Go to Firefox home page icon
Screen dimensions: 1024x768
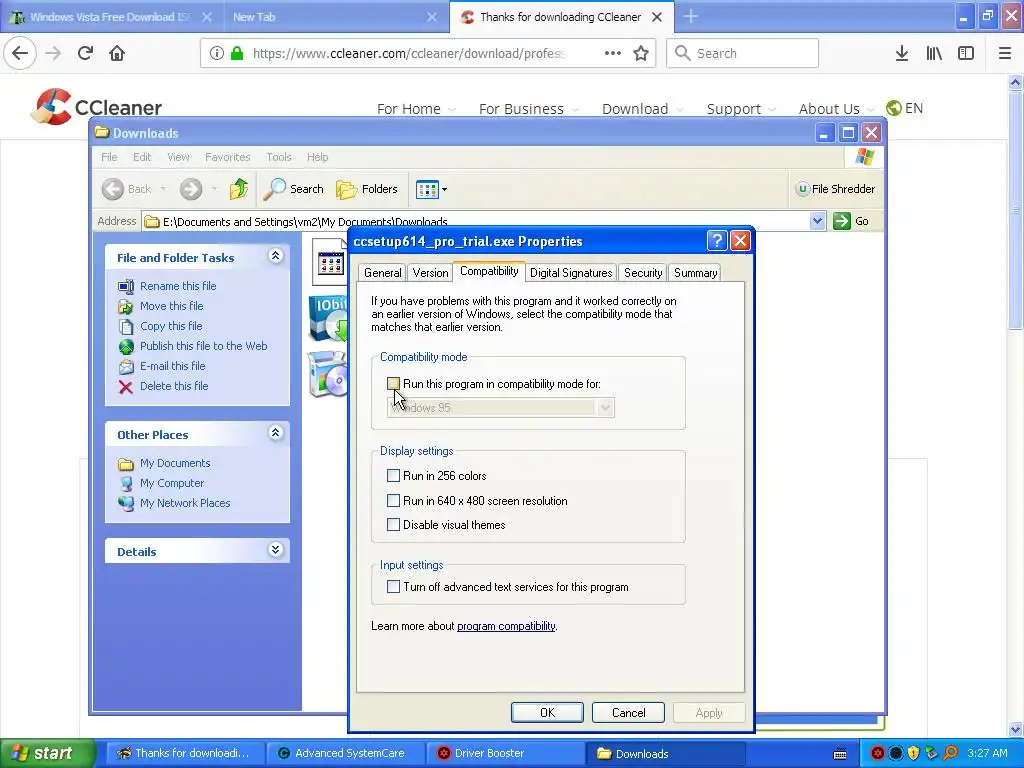coord(117,53)
